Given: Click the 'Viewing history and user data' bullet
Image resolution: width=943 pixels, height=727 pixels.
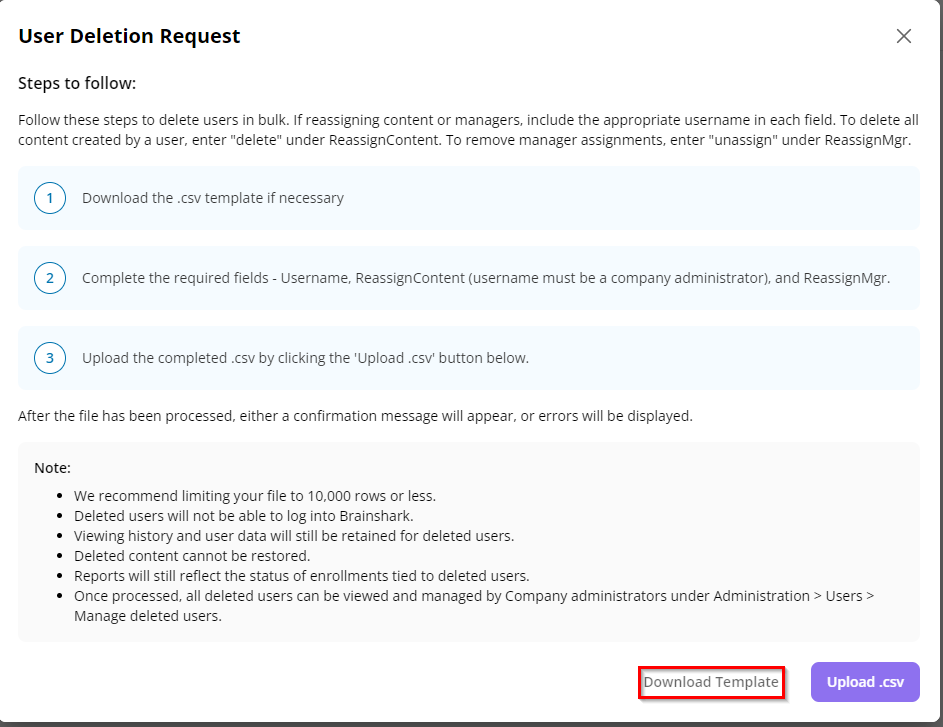Looking at the screenshot, I should tap(293, 536).
